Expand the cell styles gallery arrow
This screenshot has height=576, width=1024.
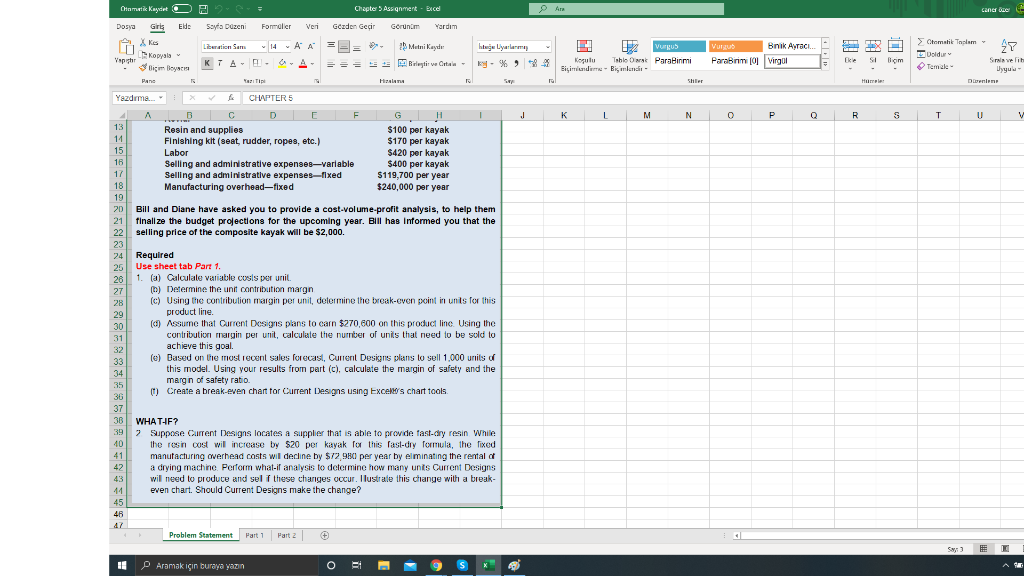click(x=825, y=64)
